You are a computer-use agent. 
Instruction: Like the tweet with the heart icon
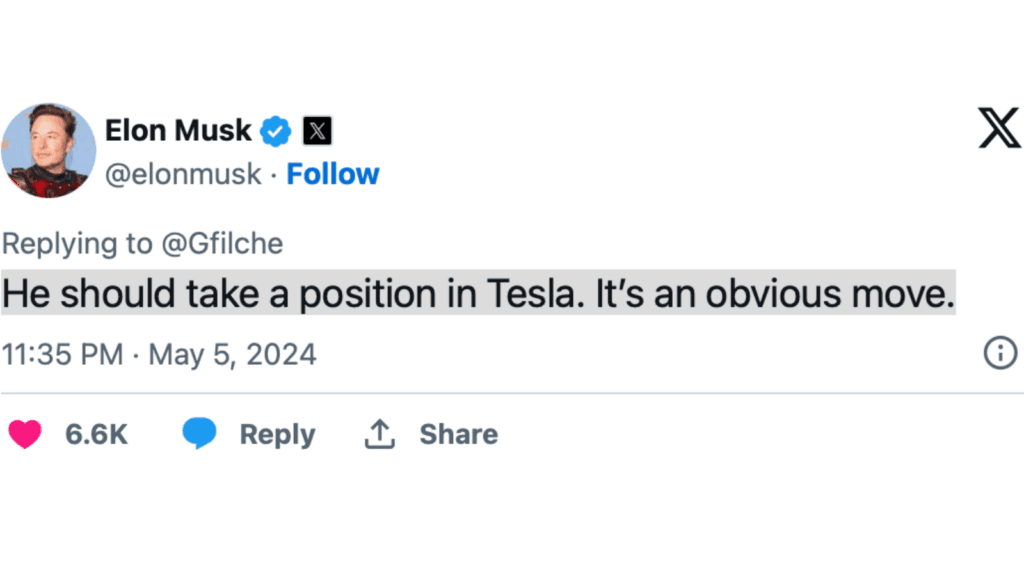click(25, 434)
